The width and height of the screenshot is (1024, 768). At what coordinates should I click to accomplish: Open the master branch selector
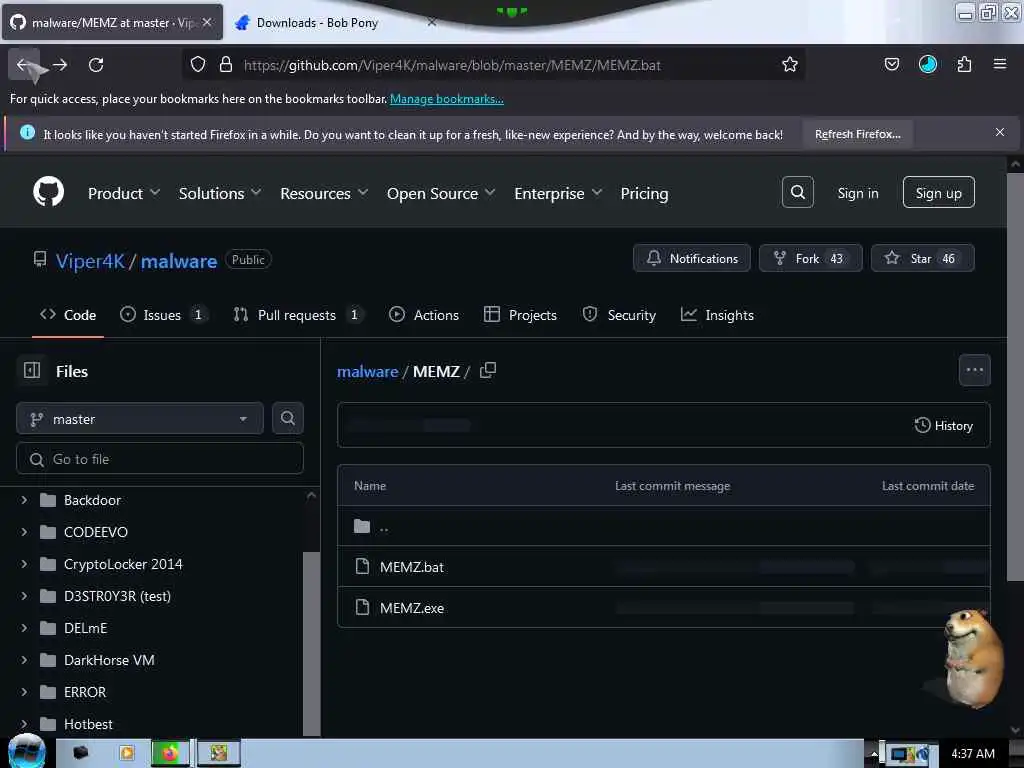tap(140, 419)
